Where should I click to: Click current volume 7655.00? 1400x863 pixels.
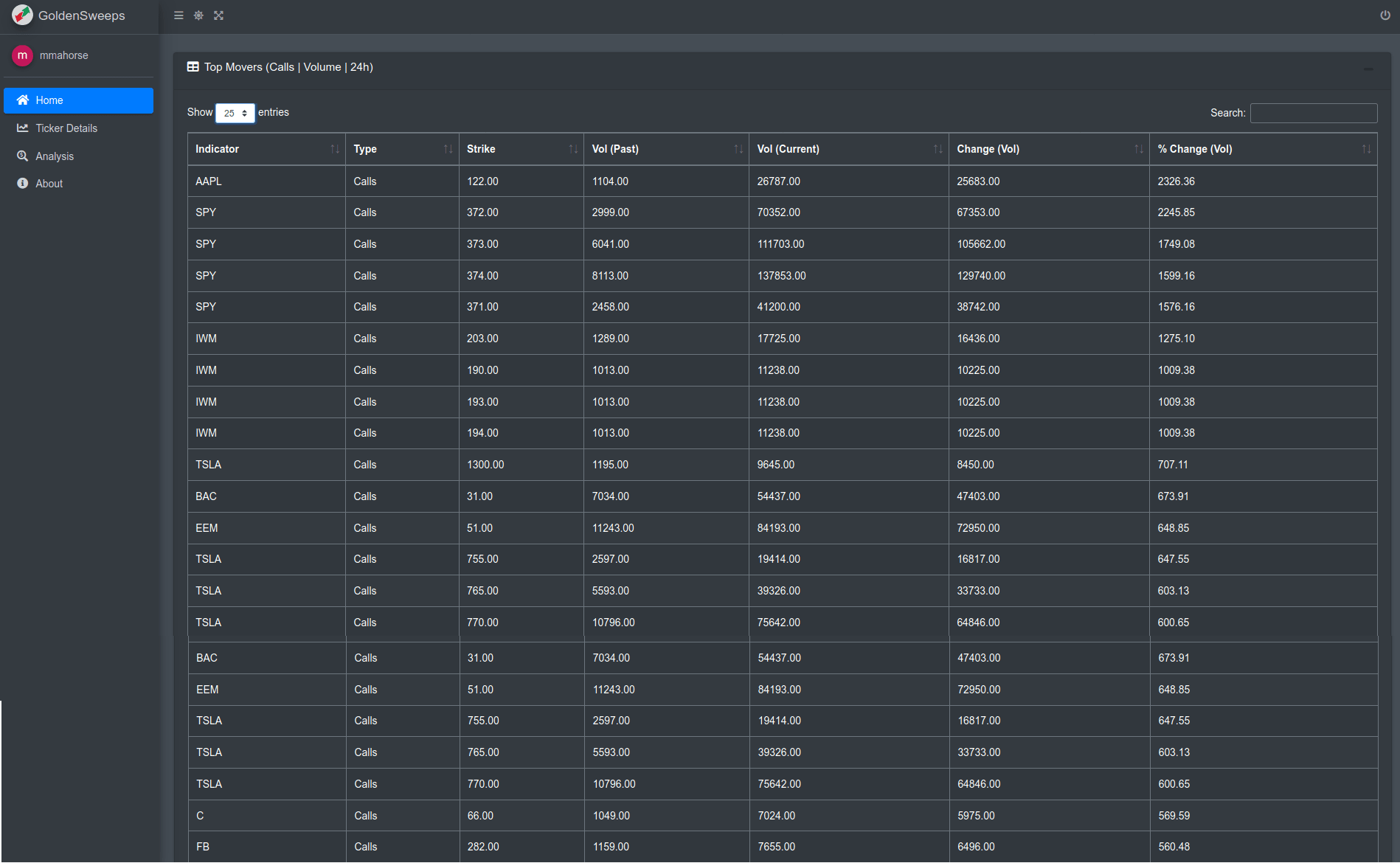click(x=777, y=847)
